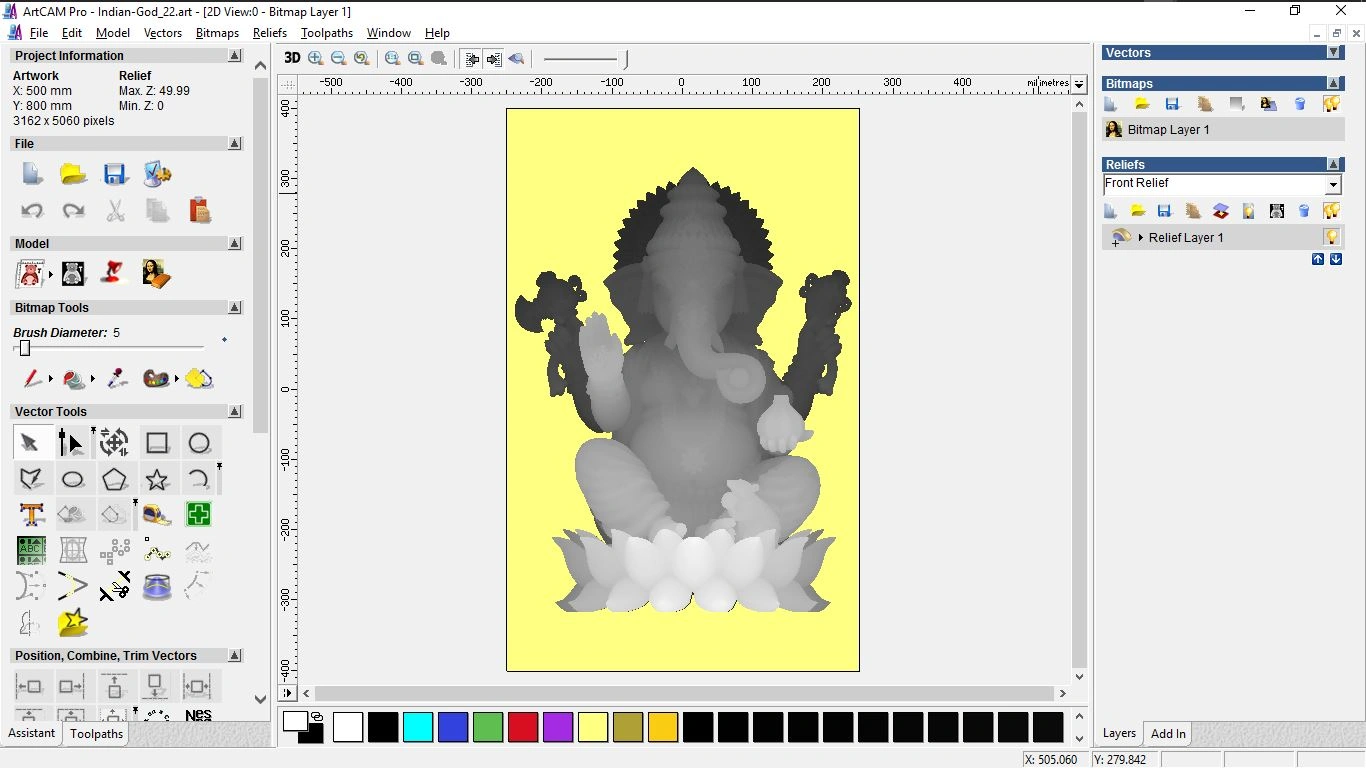The width and height of the screenshot is (1366, 768).
Task: Open the Front Relief dropdown
Action: click(x=1333, y=185)
